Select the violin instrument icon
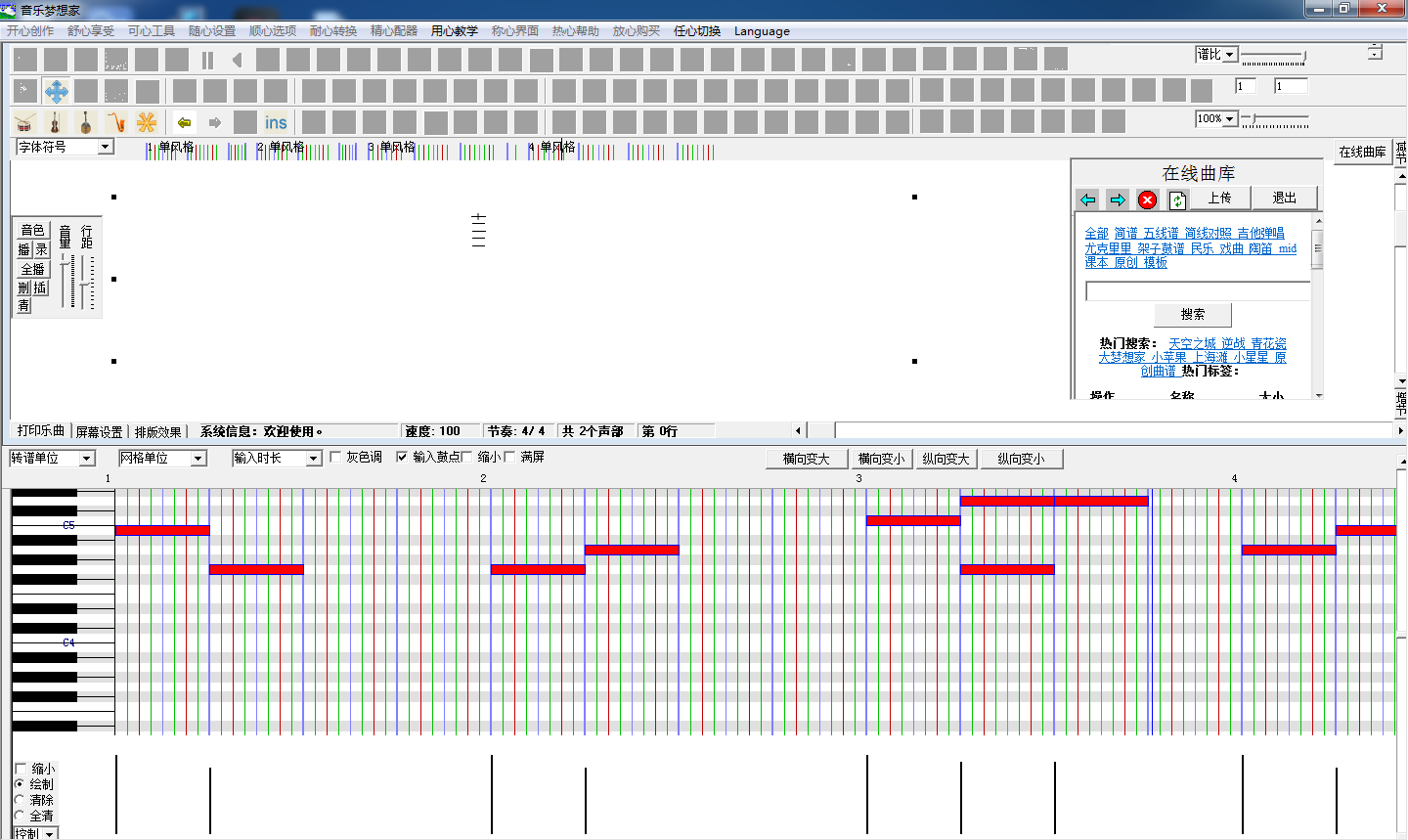 [x=56, y=122]
